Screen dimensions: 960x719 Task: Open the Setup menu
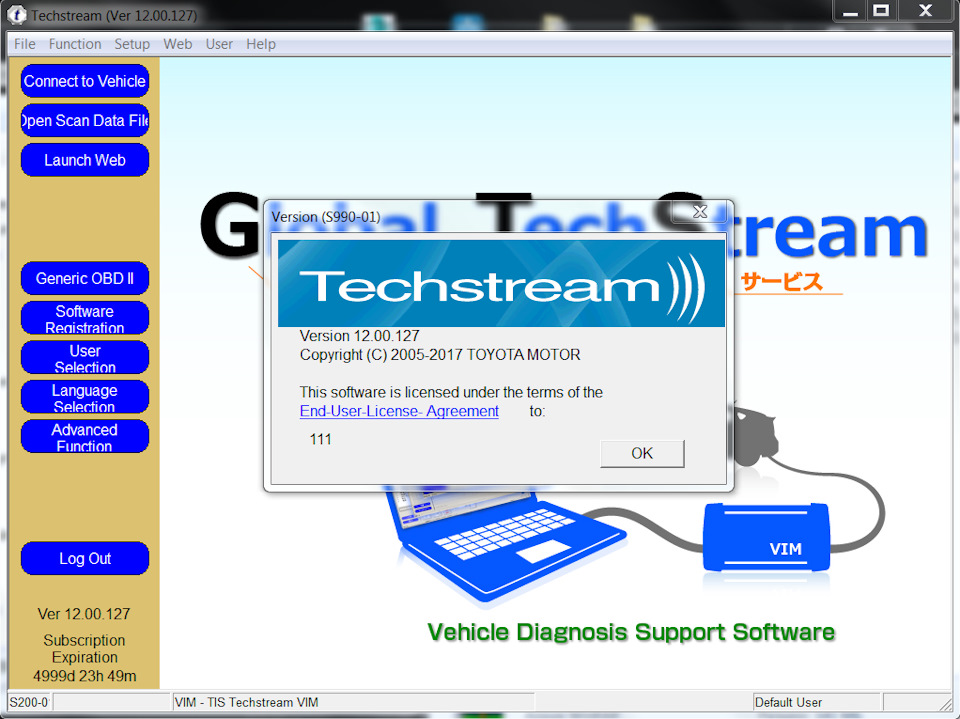tap(132, 44)
